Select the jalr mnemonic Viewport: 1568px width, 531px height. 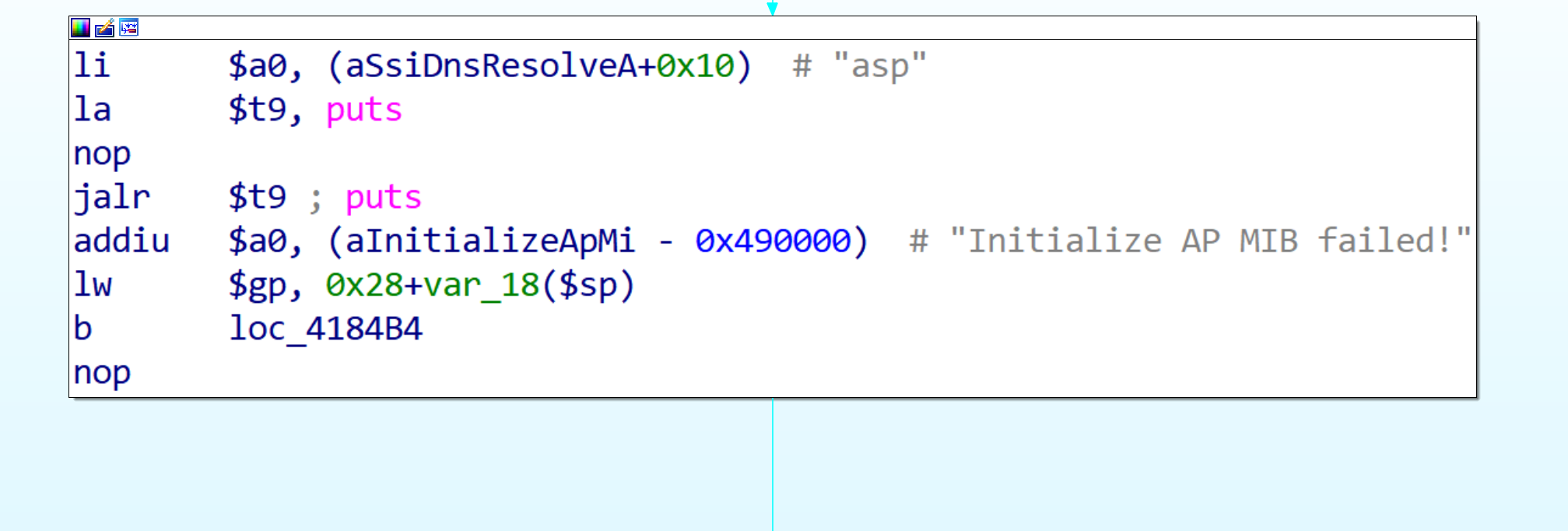click(111, 197)
